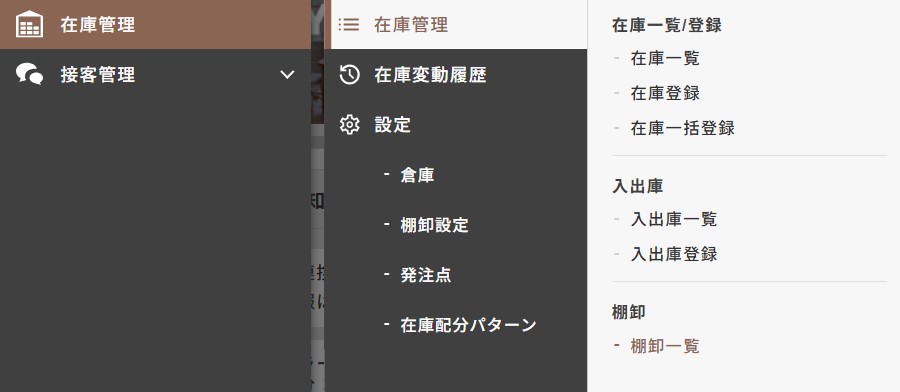
Task: Go to 在庫一覧 link
Action: (665, 59)
